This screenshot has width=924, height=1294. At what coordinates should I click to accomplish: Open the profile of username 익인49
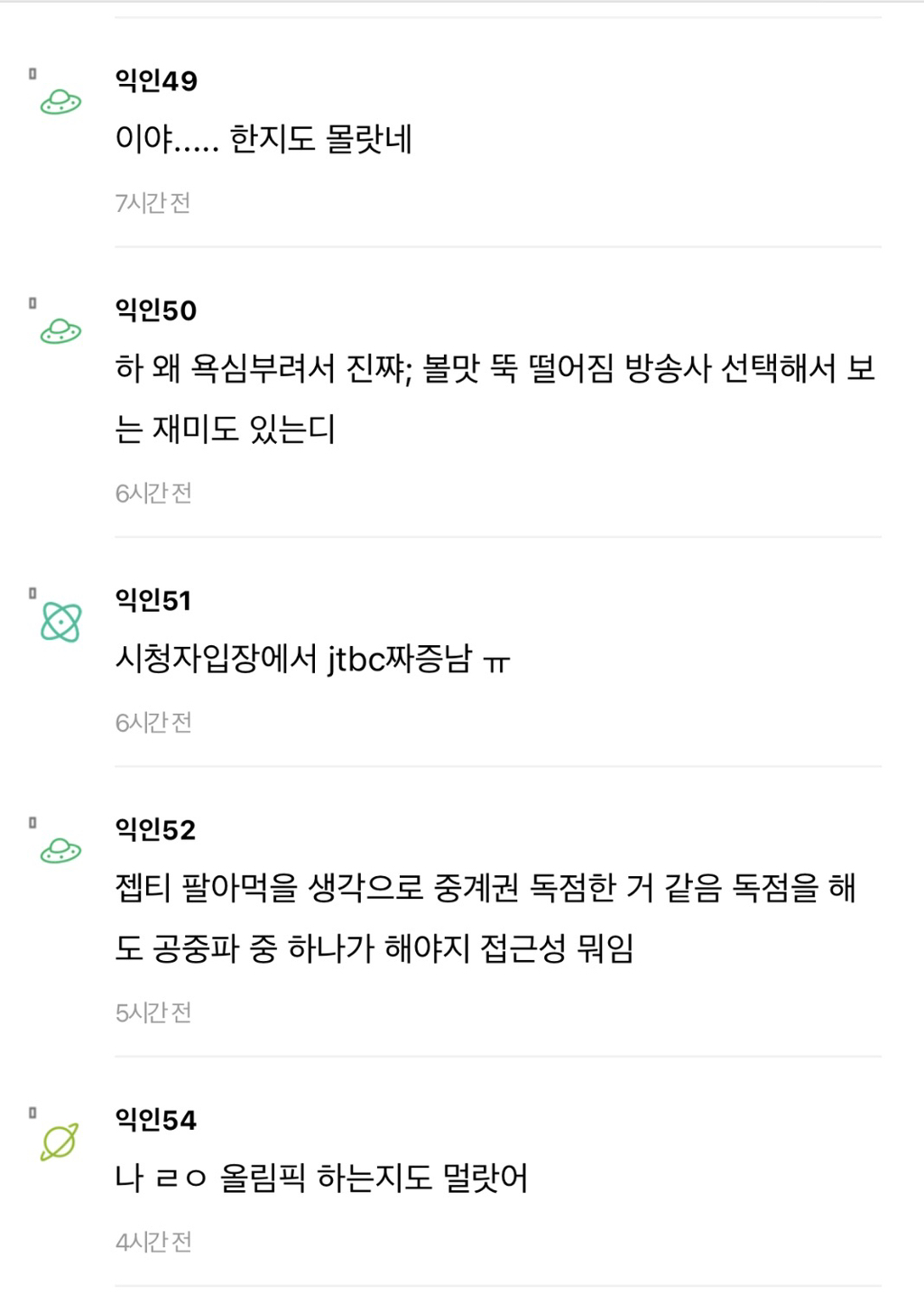[x=156, y=81]
